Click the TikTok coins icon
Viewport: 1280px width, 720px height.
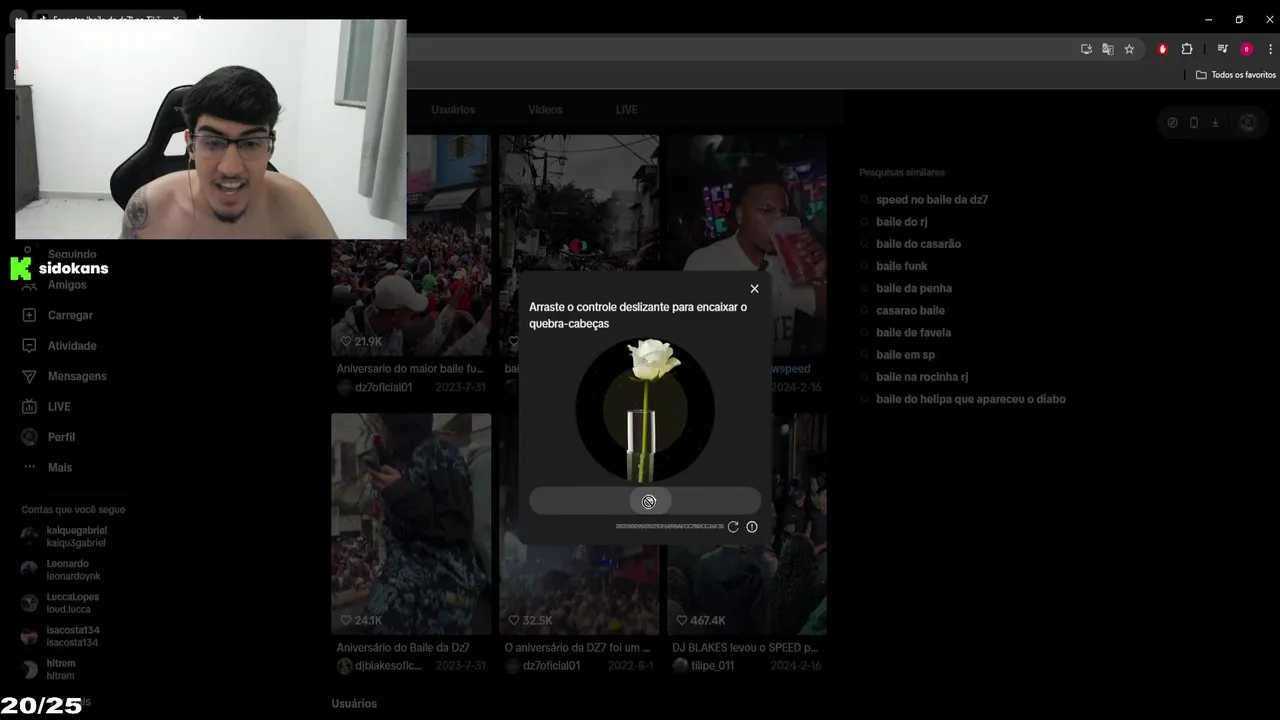(1173, 123)
